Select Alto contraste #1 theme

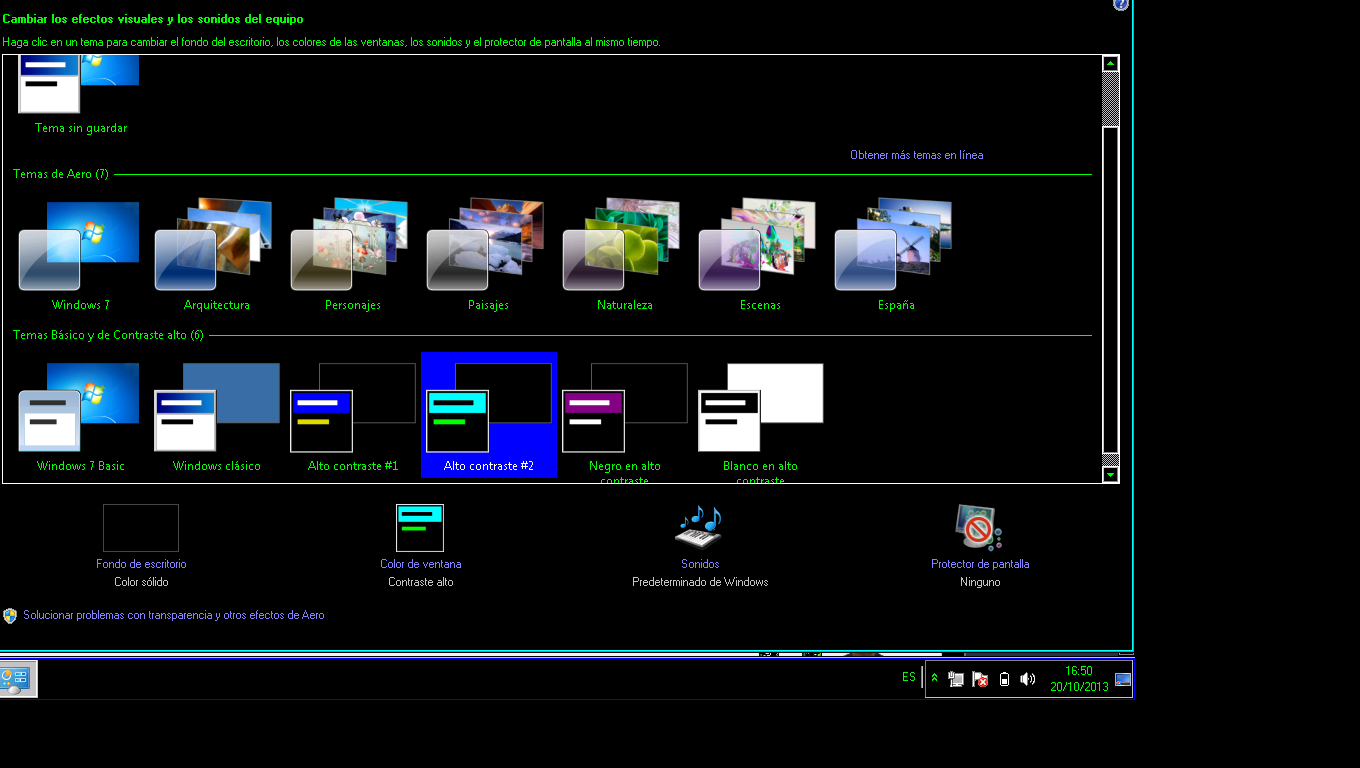352,410
